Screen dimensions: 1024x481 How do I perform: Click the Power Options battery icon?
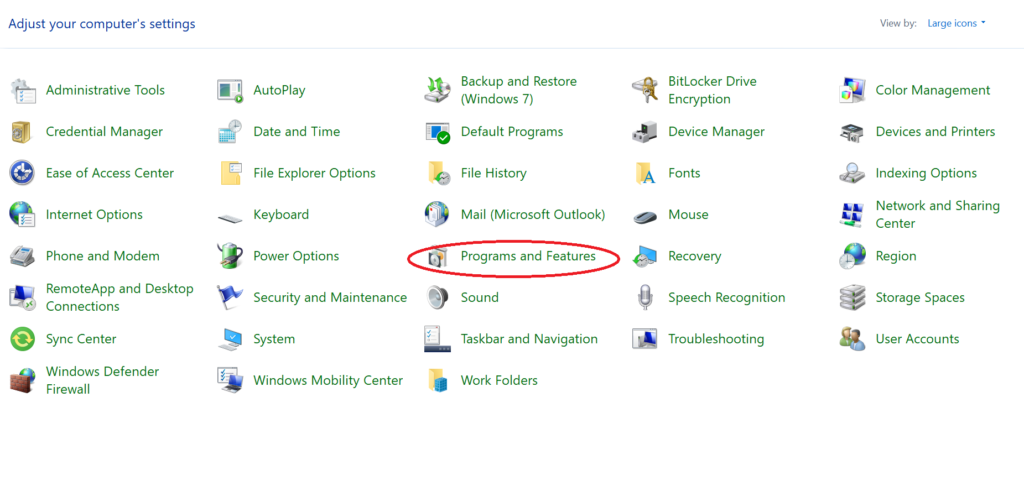pyautogui.click(x=230, y=256)
